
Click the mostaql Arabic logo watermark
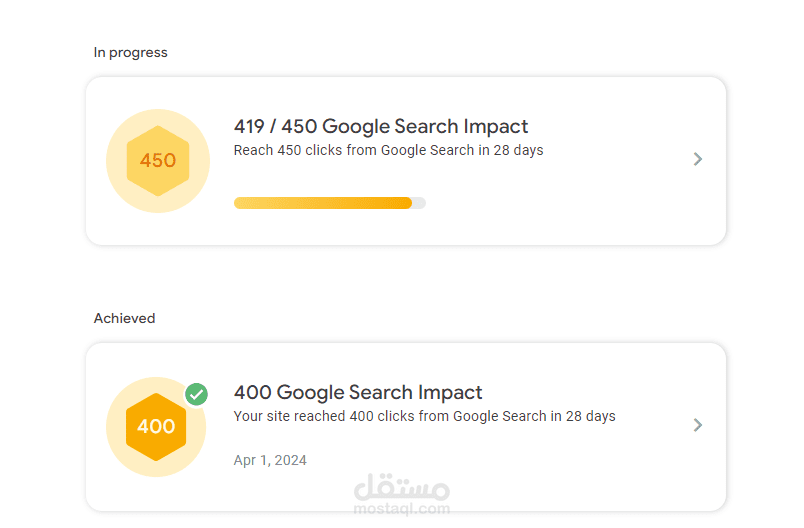point(403,487)
